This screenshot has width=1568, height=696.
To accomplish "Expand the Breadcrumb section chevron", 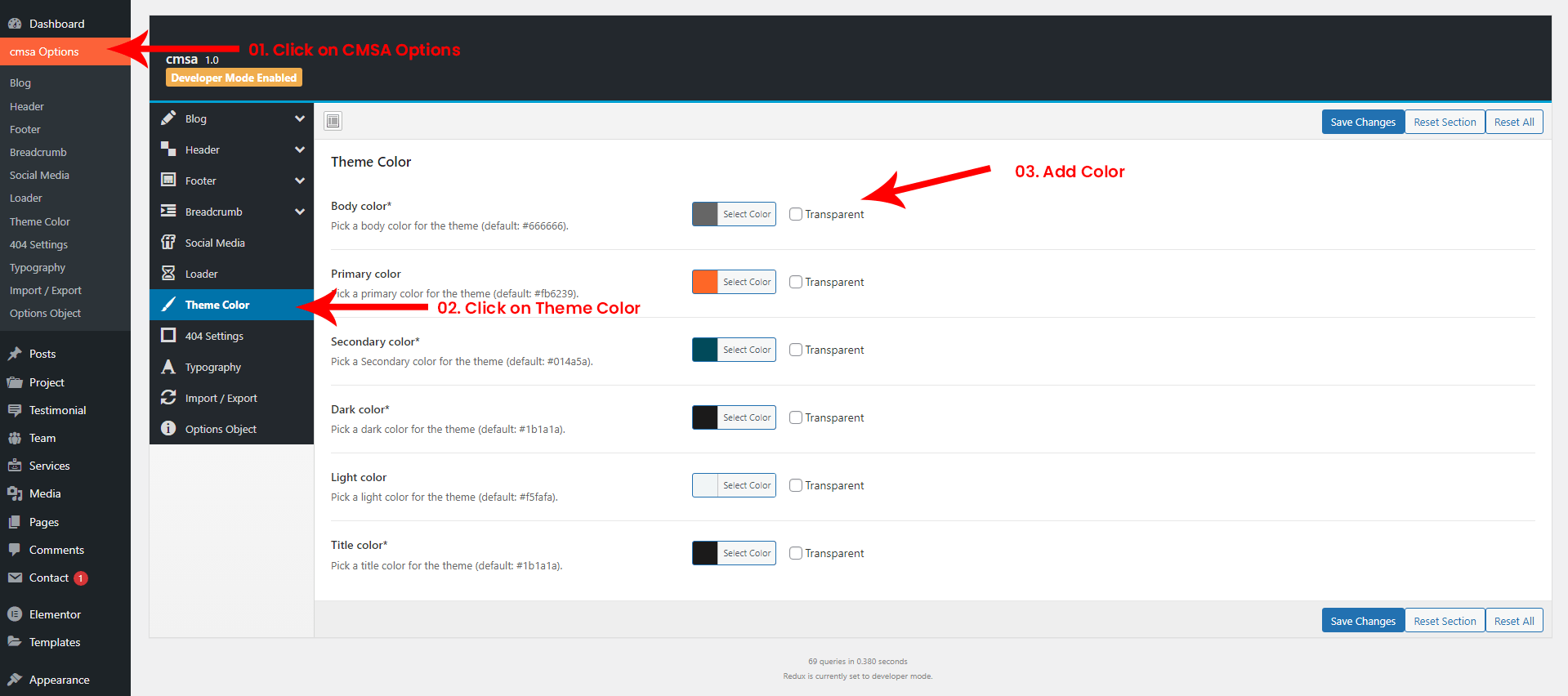I will [x=300, y=212].
